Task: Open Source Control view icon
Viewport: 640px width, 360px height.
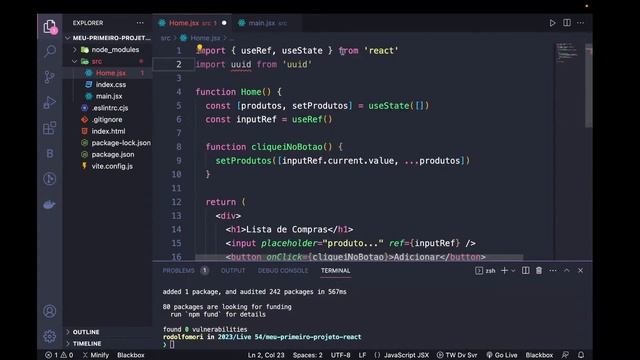Action: (x=49, y=77)
